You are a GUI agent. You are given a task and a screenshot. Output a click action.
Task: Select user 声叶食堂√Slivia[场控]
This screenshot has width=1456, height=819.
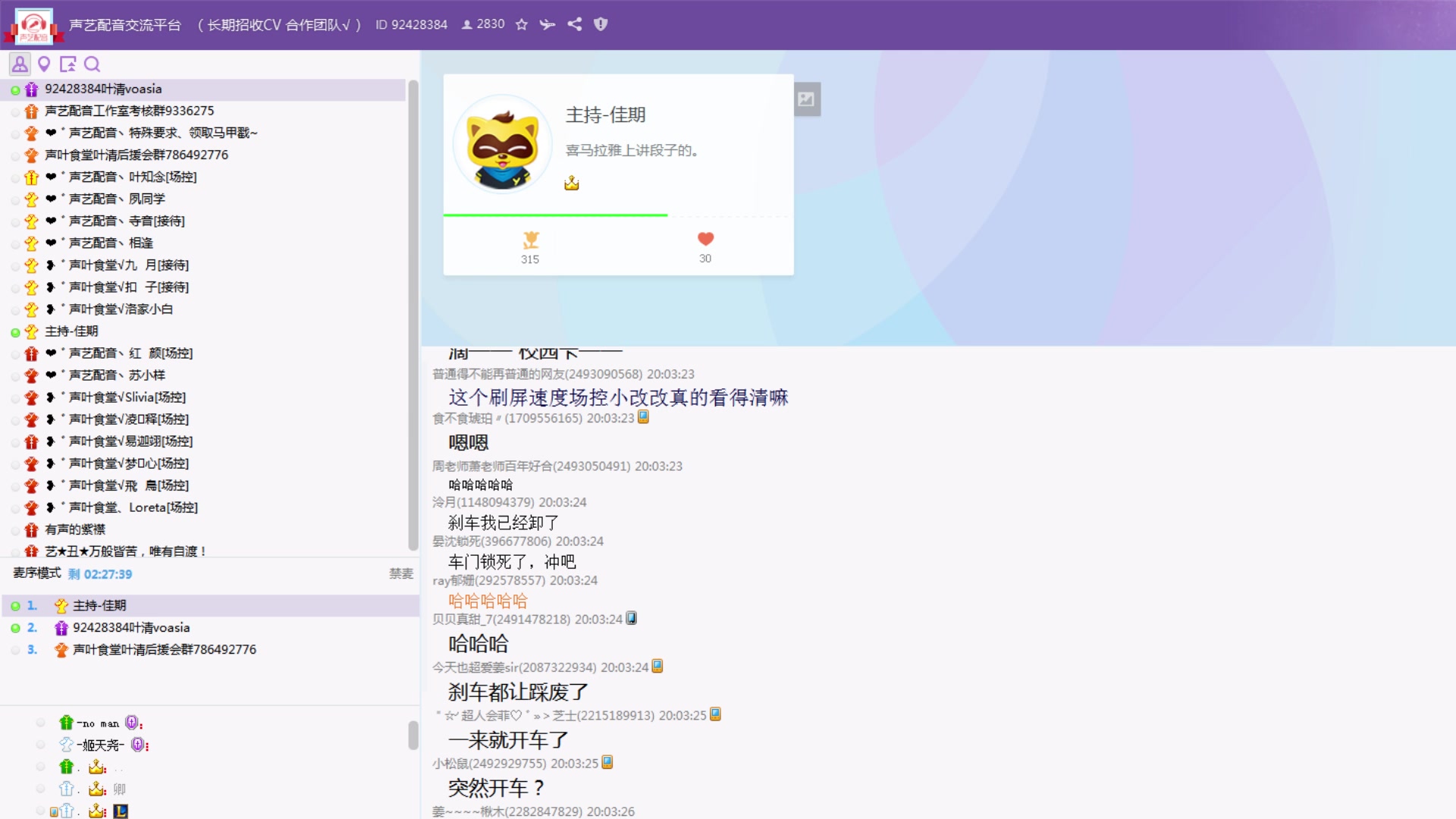[205, 397]
